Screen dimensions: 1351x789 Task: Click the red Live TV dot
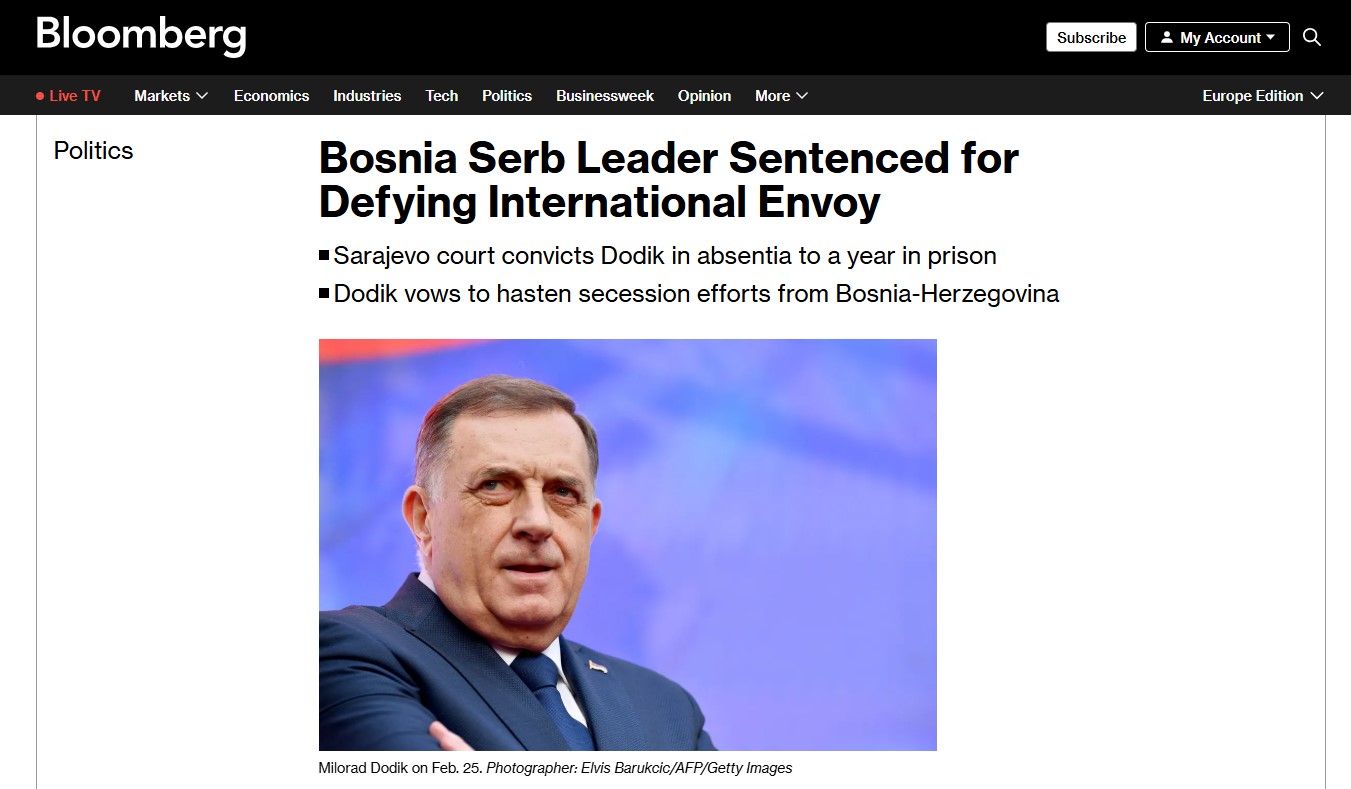click(x=40, y=96)
